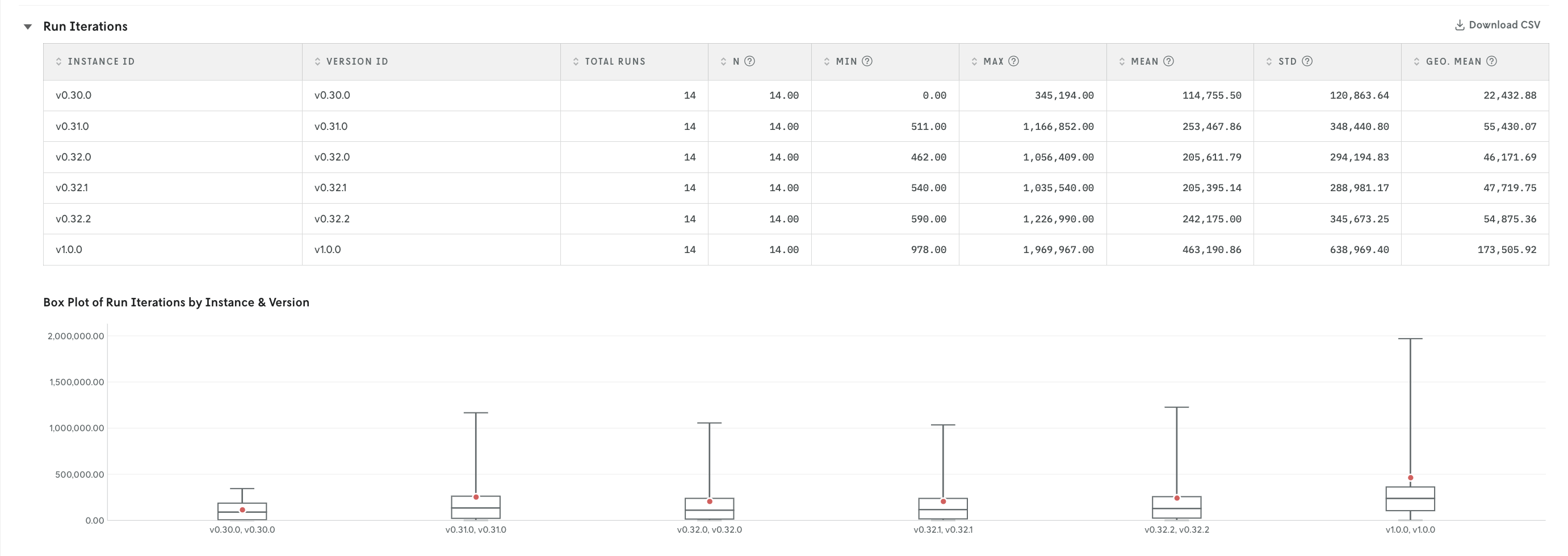Open the help icon next to GEO. MEAN
Viewport: 1568px width, 556px height.
[x=1491, y=61]
